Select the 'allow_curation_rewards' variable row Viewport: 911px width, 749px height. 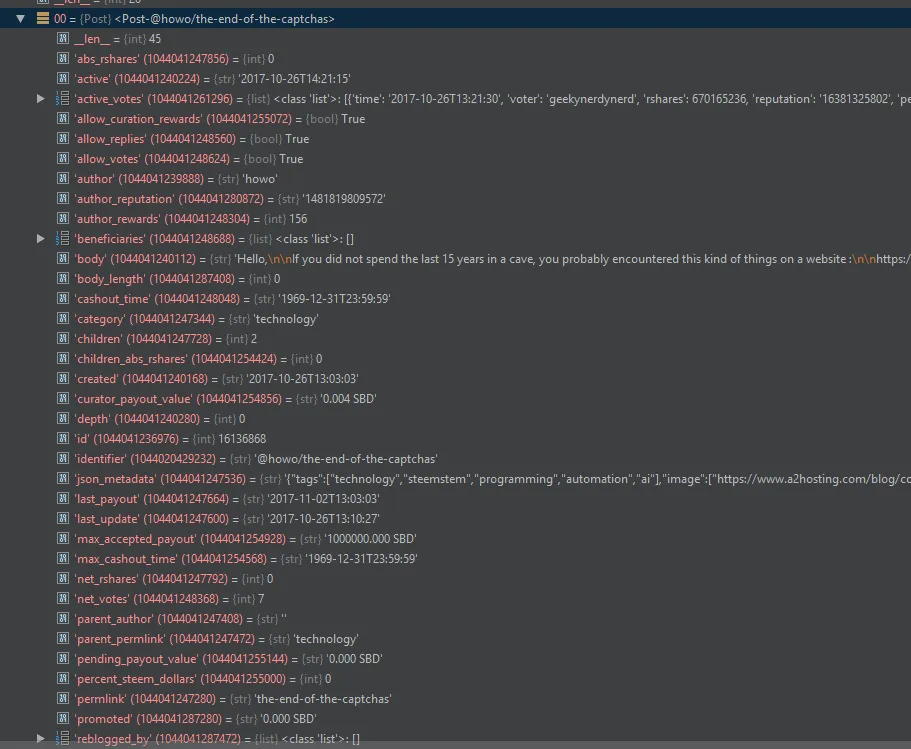pyautogui.click(x=456, y=119)
